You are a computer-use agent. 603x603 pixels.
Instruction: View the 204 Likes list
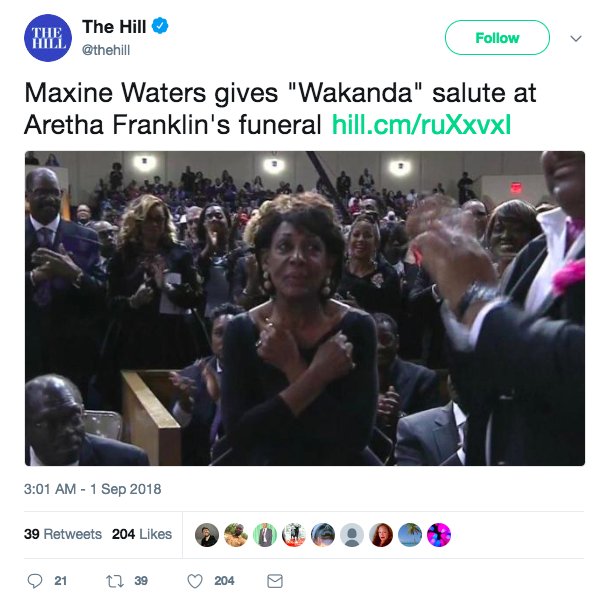(142, 534)
